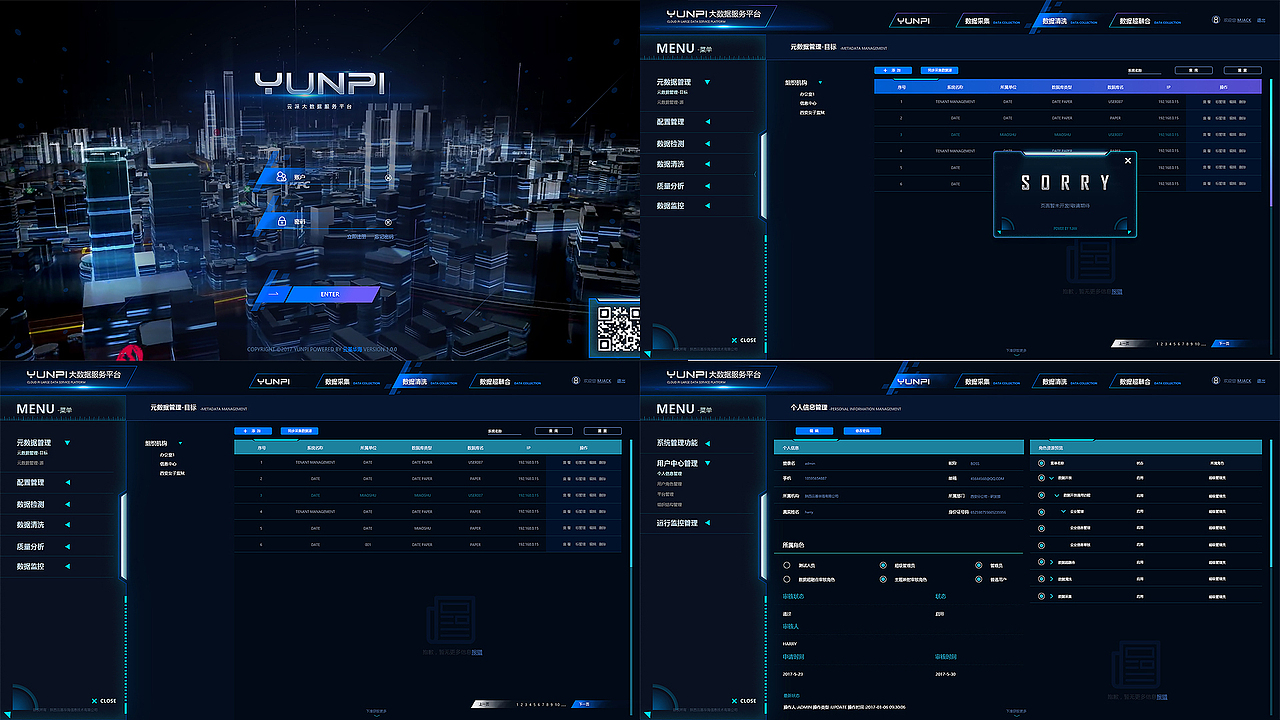The width and height of the screenshot is (1280, 720).
Task: Open the QR code on the login screen
Action: click(x=617, y=329)
